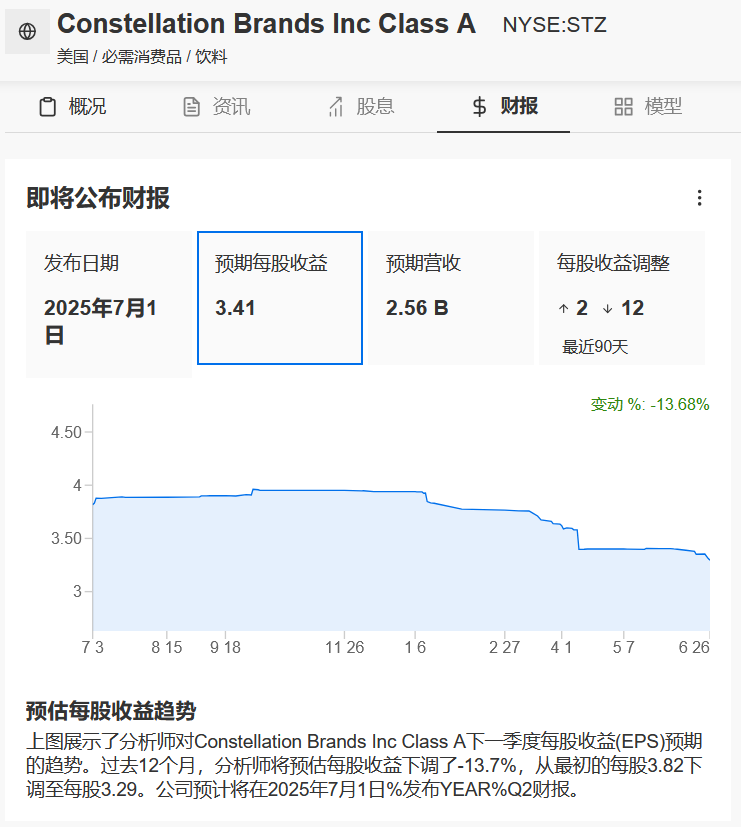Viewport: 741px width, 827px height.
Task: Click the 11 26 x-axis date label
Action: click(x=344, y=647)
